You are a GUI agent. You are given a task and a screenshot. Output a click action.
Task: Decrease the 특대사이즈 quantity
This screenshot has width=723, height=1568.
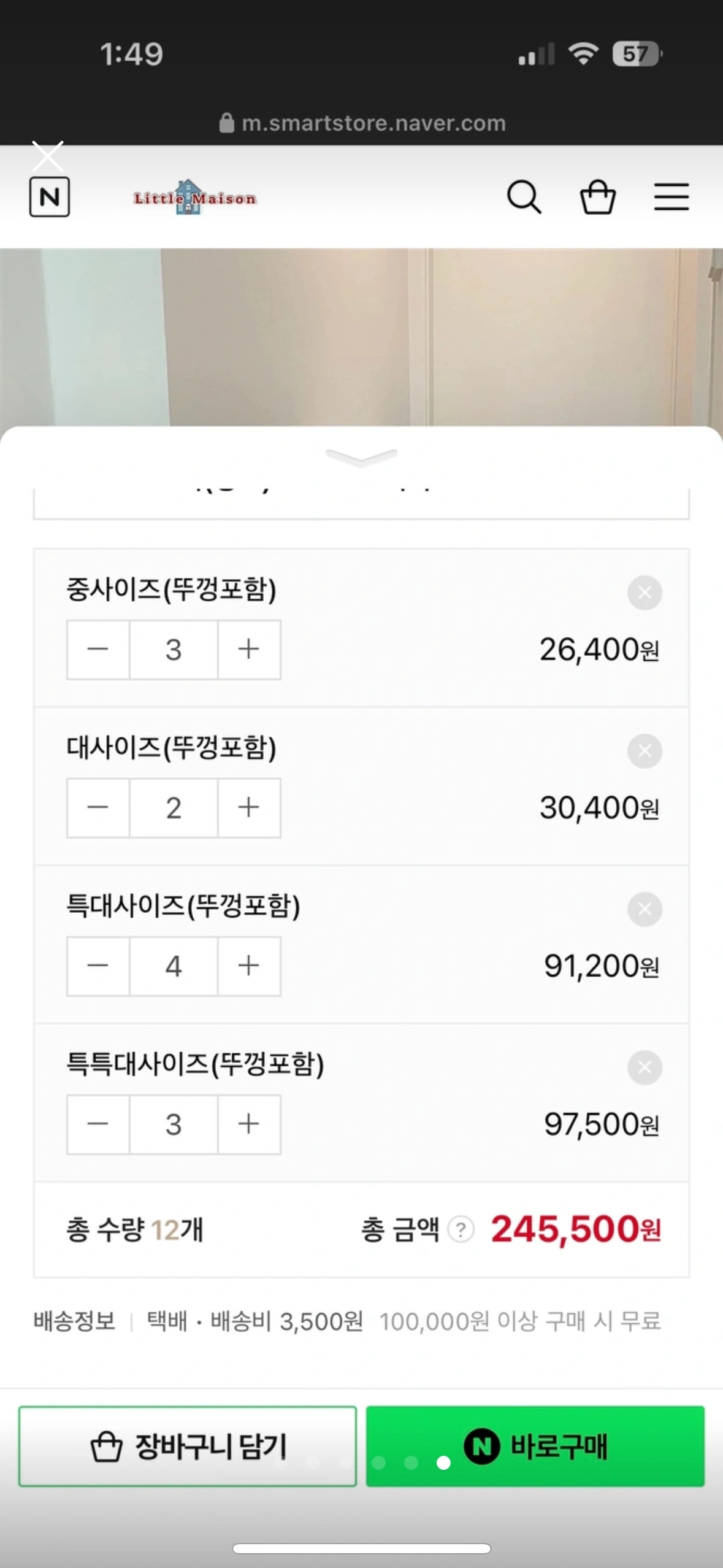click(x=98, y=966)
